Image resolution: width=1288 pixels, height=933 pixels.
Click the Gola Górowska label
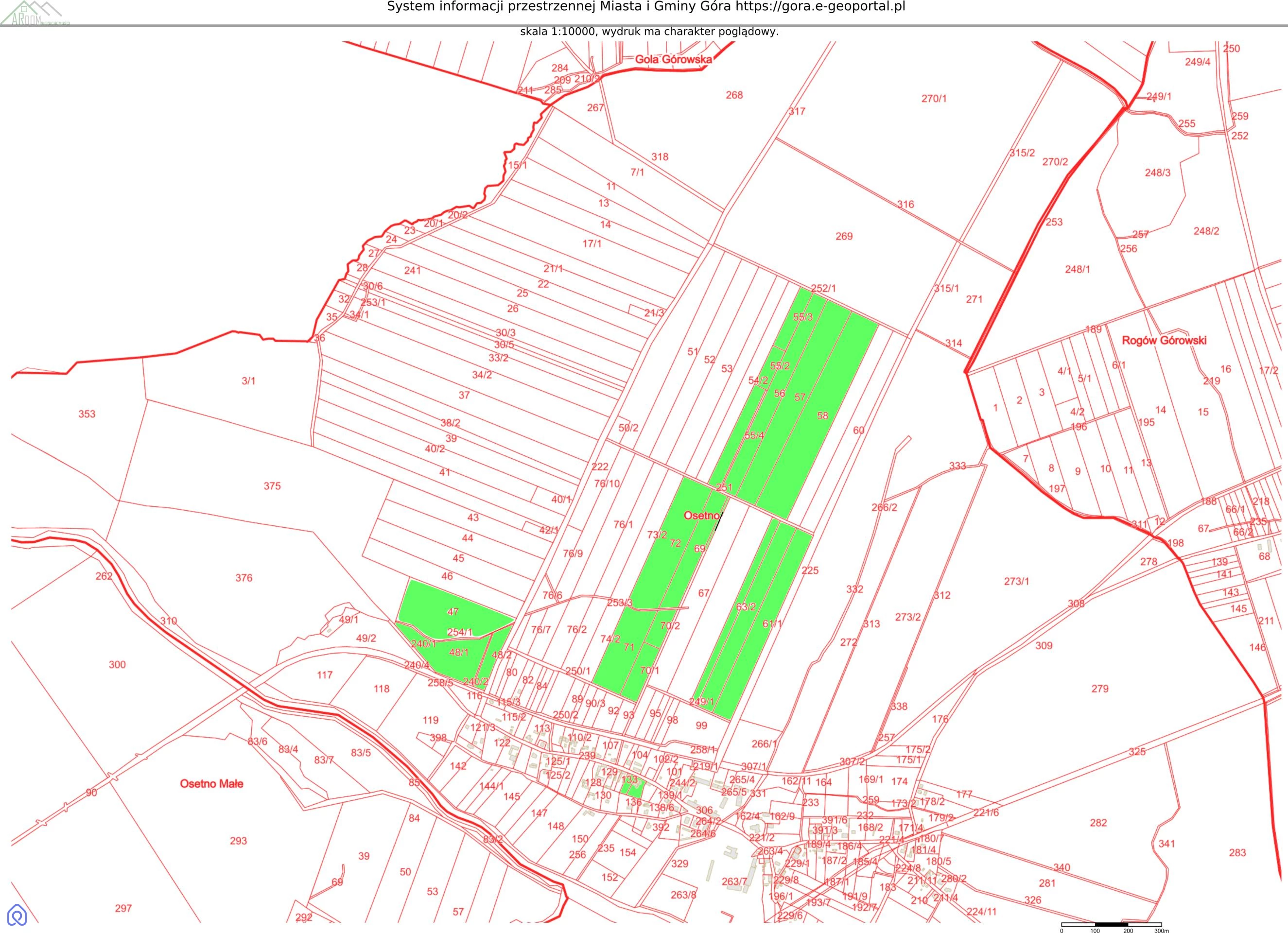pyautogui.click(x=673, y=59)
